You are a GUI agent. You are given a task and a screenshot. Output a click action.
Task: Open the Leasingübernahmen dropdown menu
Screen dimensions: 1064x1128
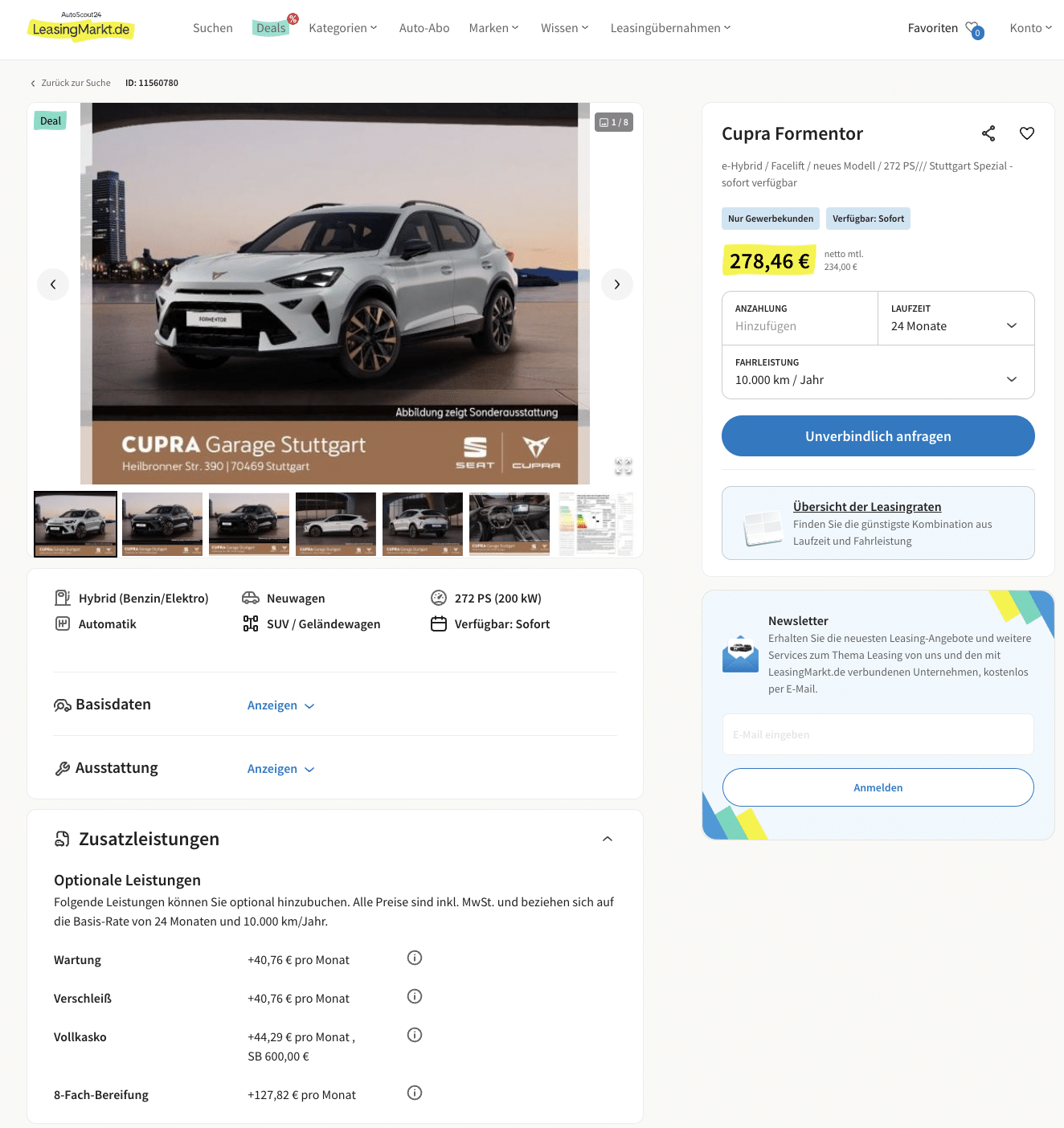pyautogui.click(x=671, y=28)
